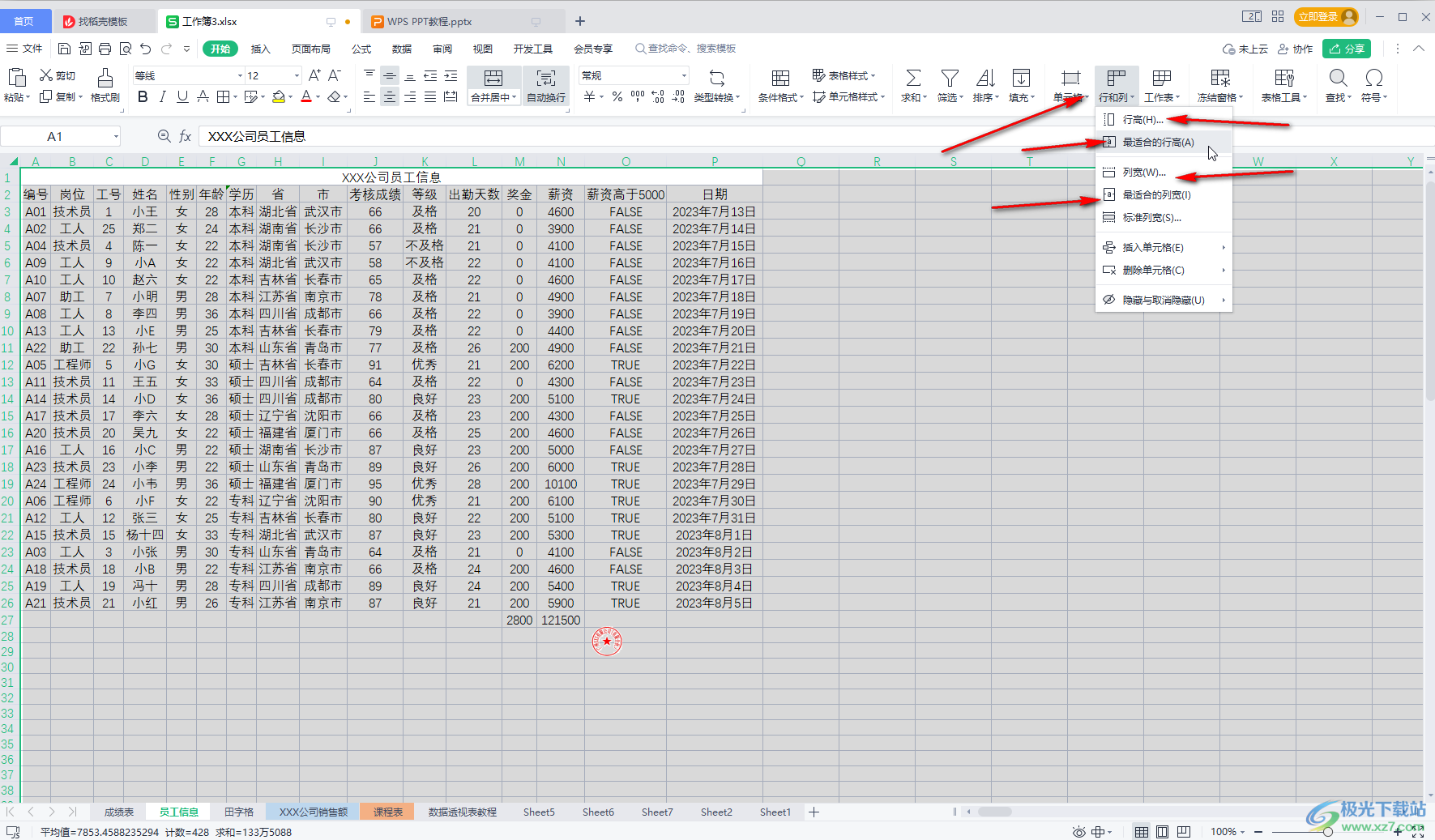Toggle middle vertical alignment
This screenshot has width=1435, height=840.
tap(390, 75)
